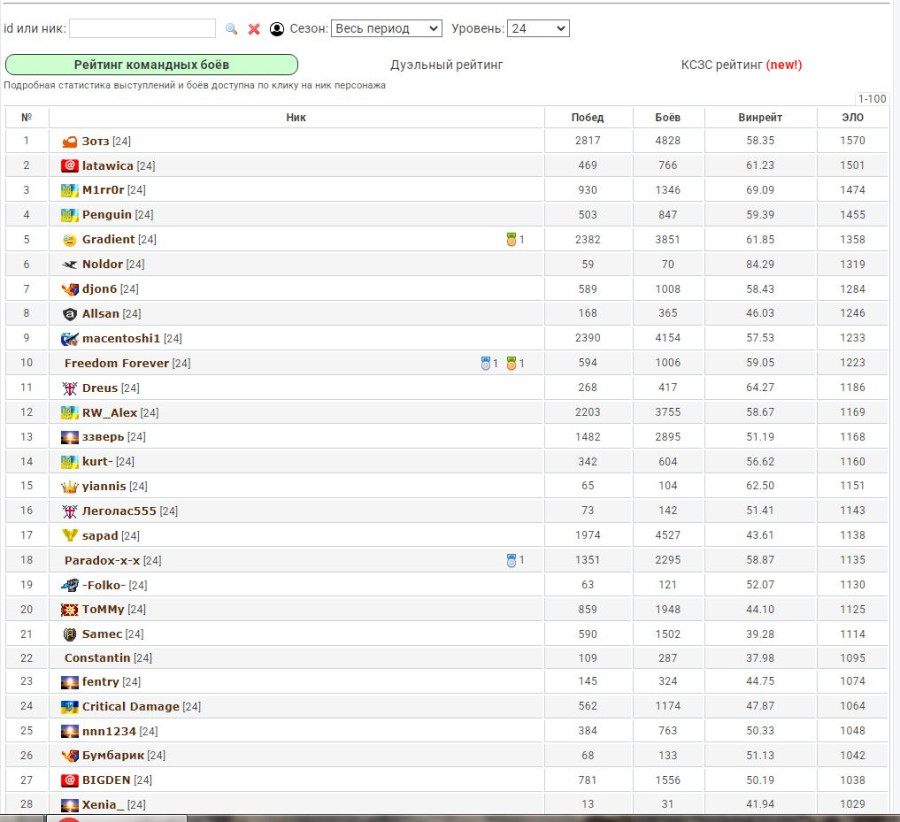This screenshot has height=822, width=900.
Task: Open the Critical Damage player profile
Action: coord(130,707)
